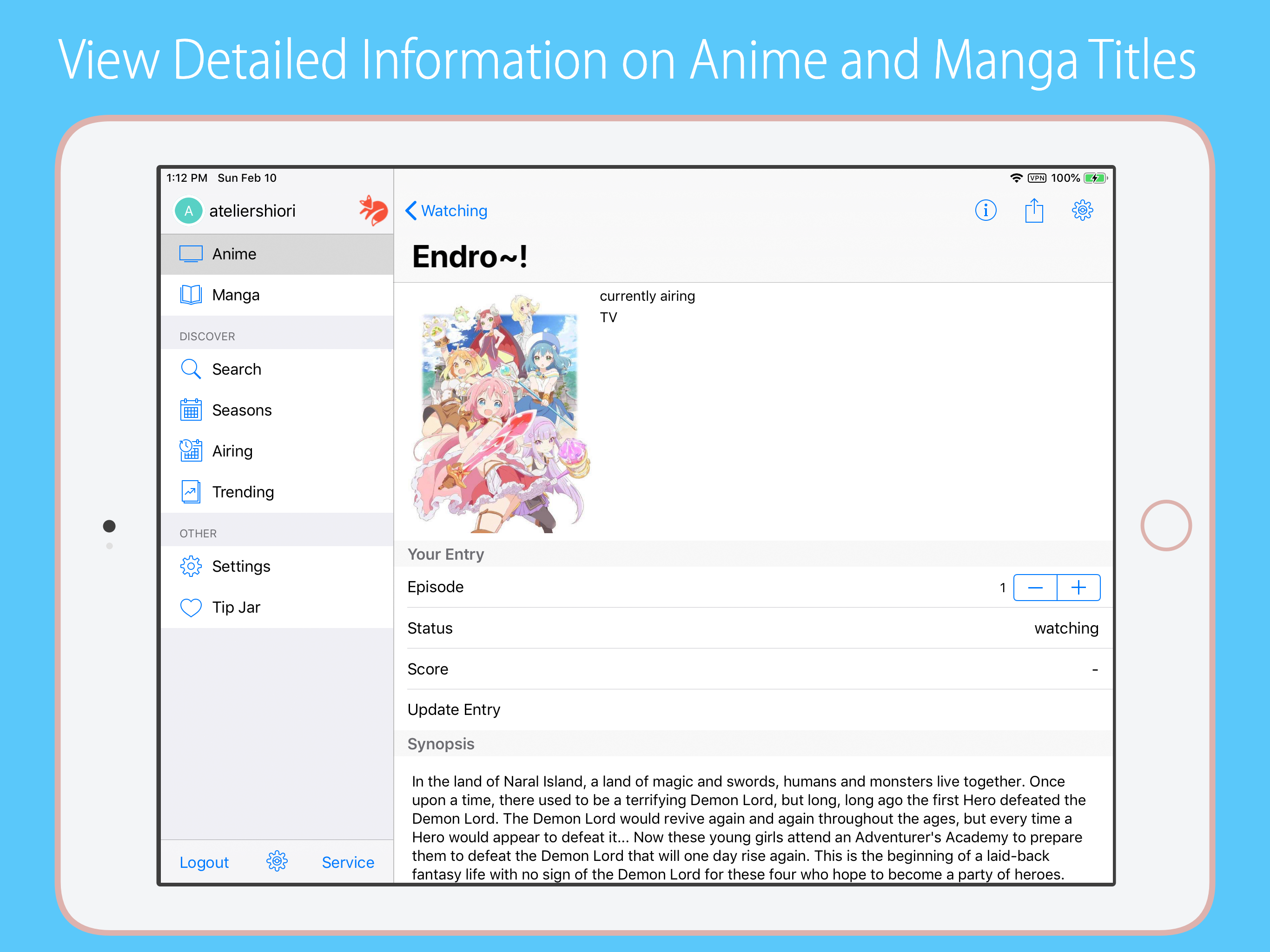Tap the share icon in the toolbar
The image size is (1270, 952).
pyautogui.click(x=1034, y=210)
